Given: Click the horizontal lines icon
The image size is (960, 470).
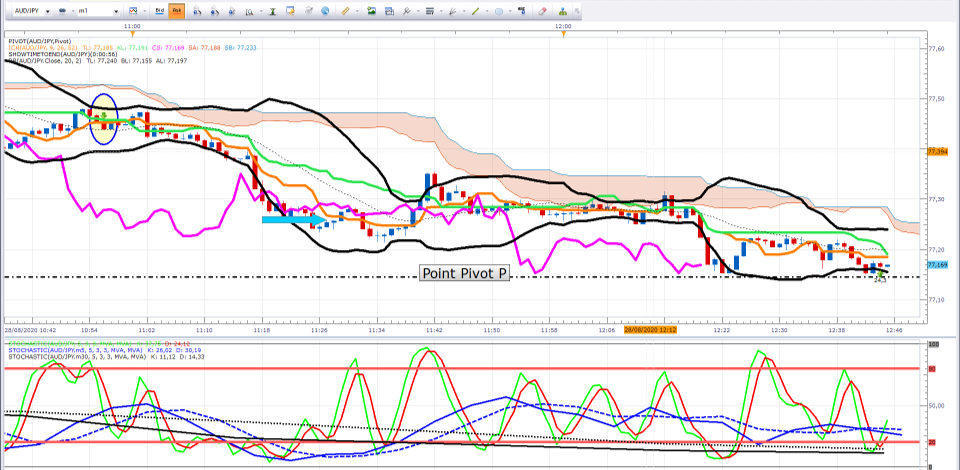Looking at the screenshot, I should point(430,11).
